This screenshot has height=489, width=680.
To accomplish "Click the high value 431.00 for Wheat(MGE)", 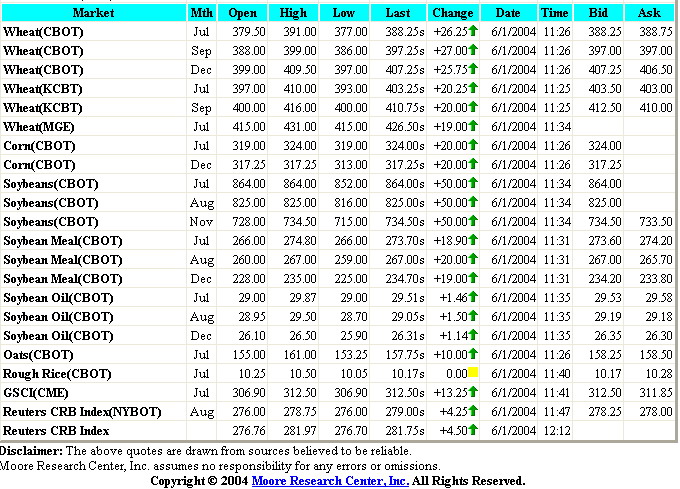I will pos(300,127).
